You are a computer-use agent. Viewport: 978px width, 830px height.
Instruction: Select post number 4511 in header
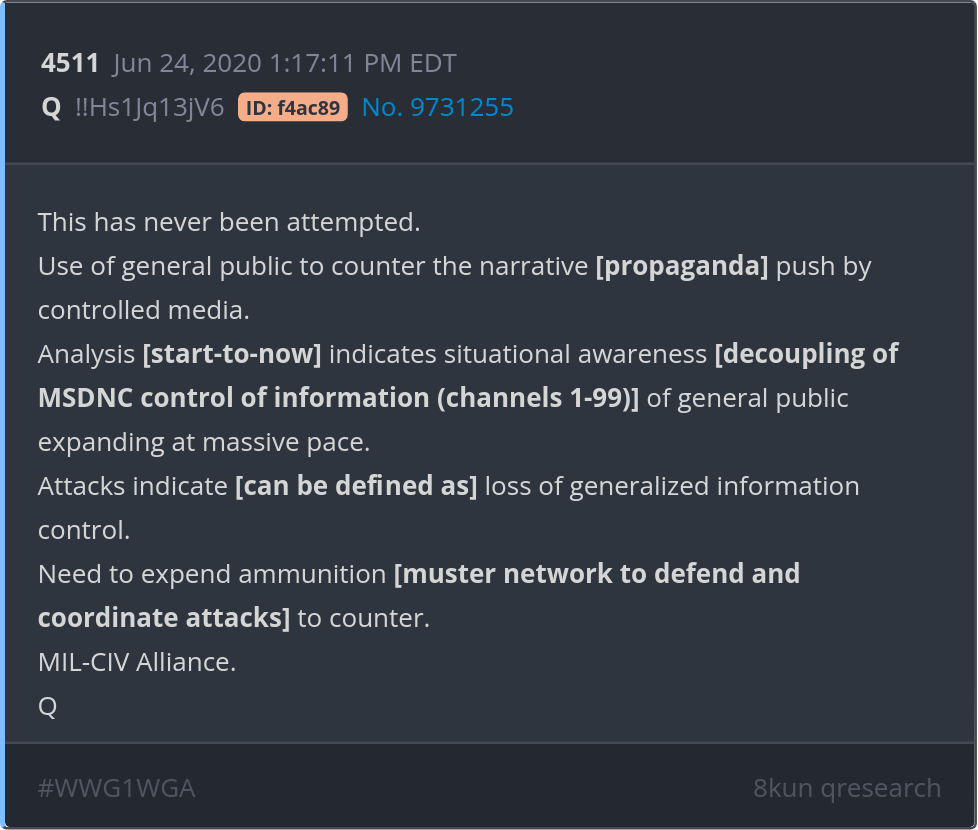tap(70, 63)
